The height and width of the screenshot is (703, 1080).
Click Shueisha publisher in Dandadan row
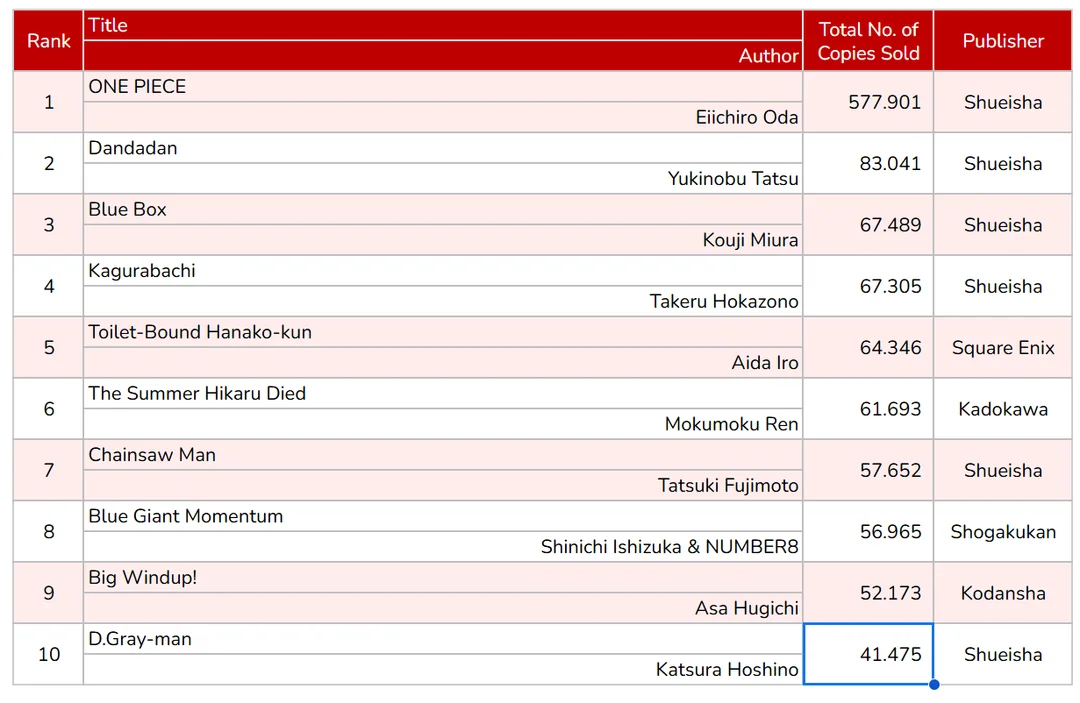pyautogui.click(x=1003, y=163)
